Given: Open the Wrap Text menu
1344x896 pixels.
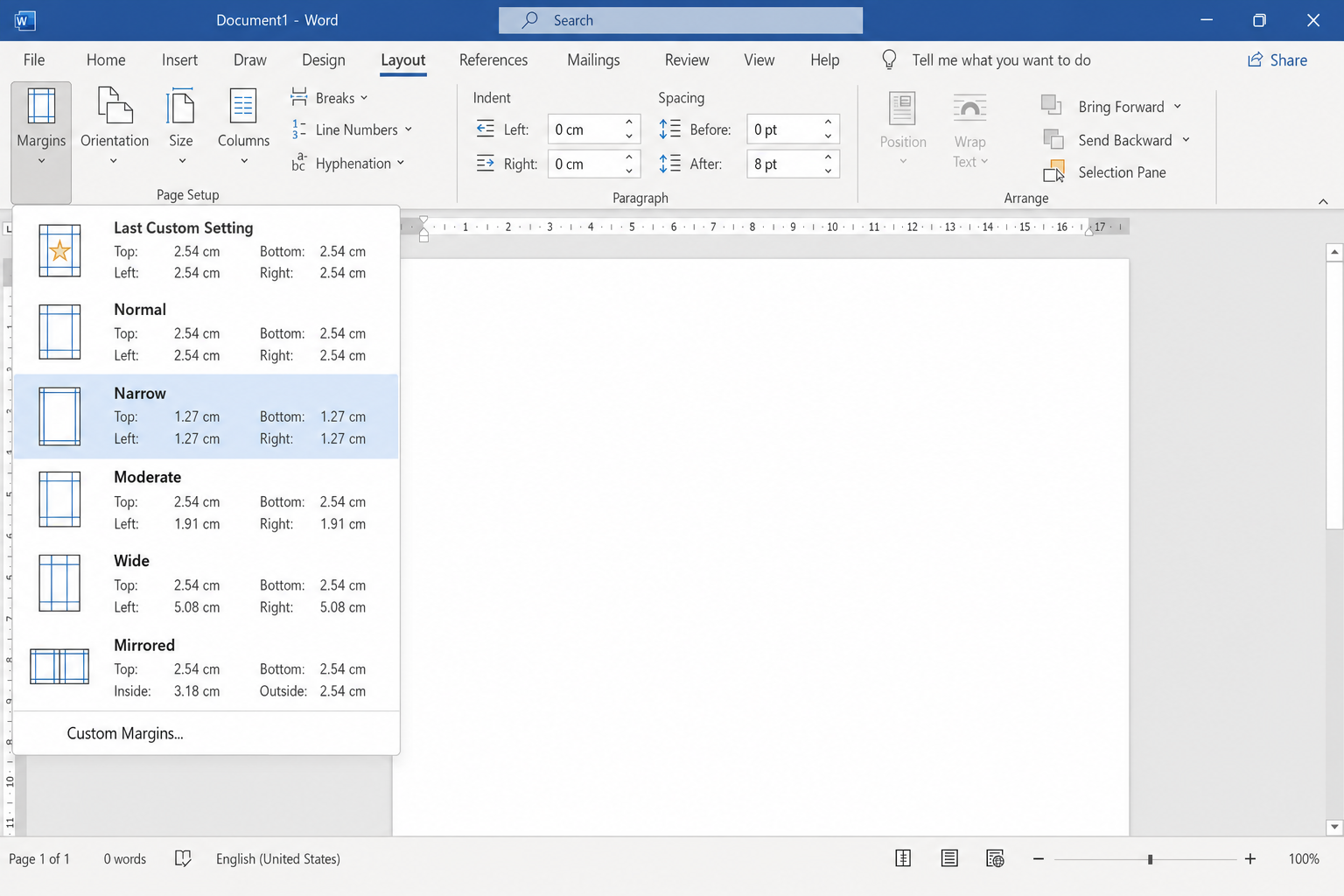Looking at the screenshot, I should click(x=970, y=131).
